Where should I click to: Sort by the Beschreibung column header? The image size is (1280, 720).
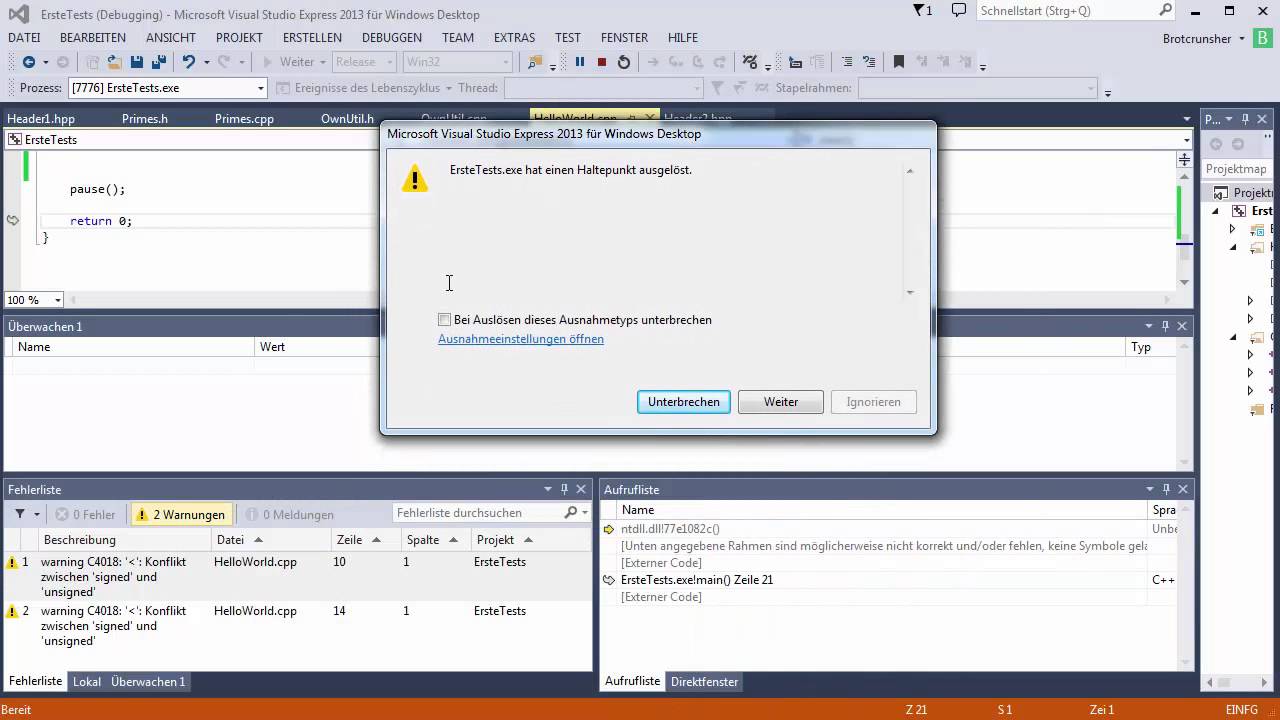coord(80,540)
